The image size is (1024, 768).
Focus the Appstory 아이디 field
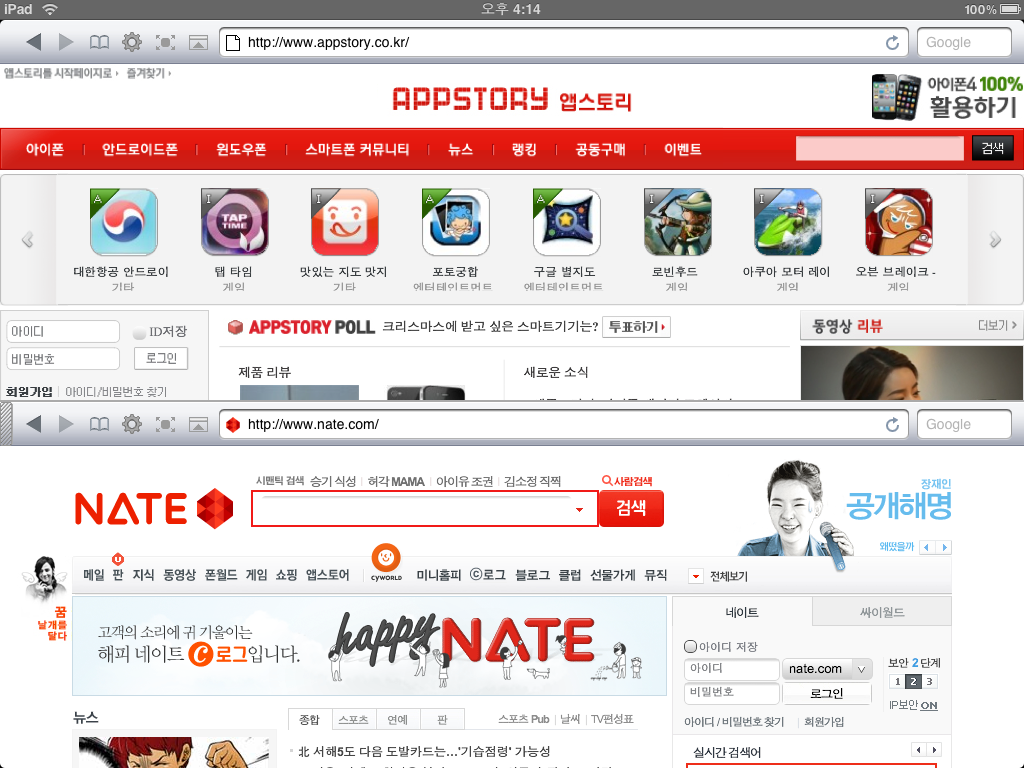(63, 331)
